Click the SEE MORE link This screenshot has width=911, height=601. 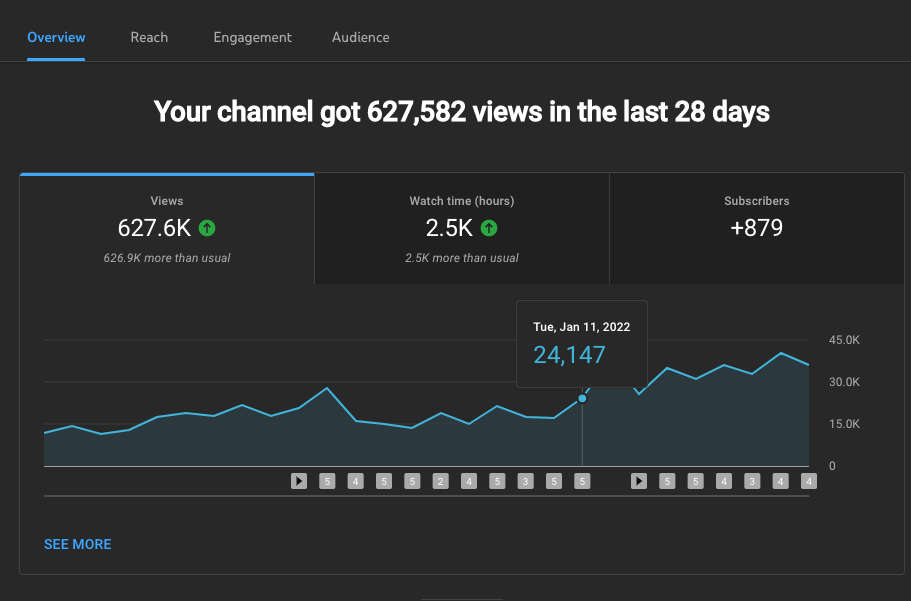[x=78, y=544]
